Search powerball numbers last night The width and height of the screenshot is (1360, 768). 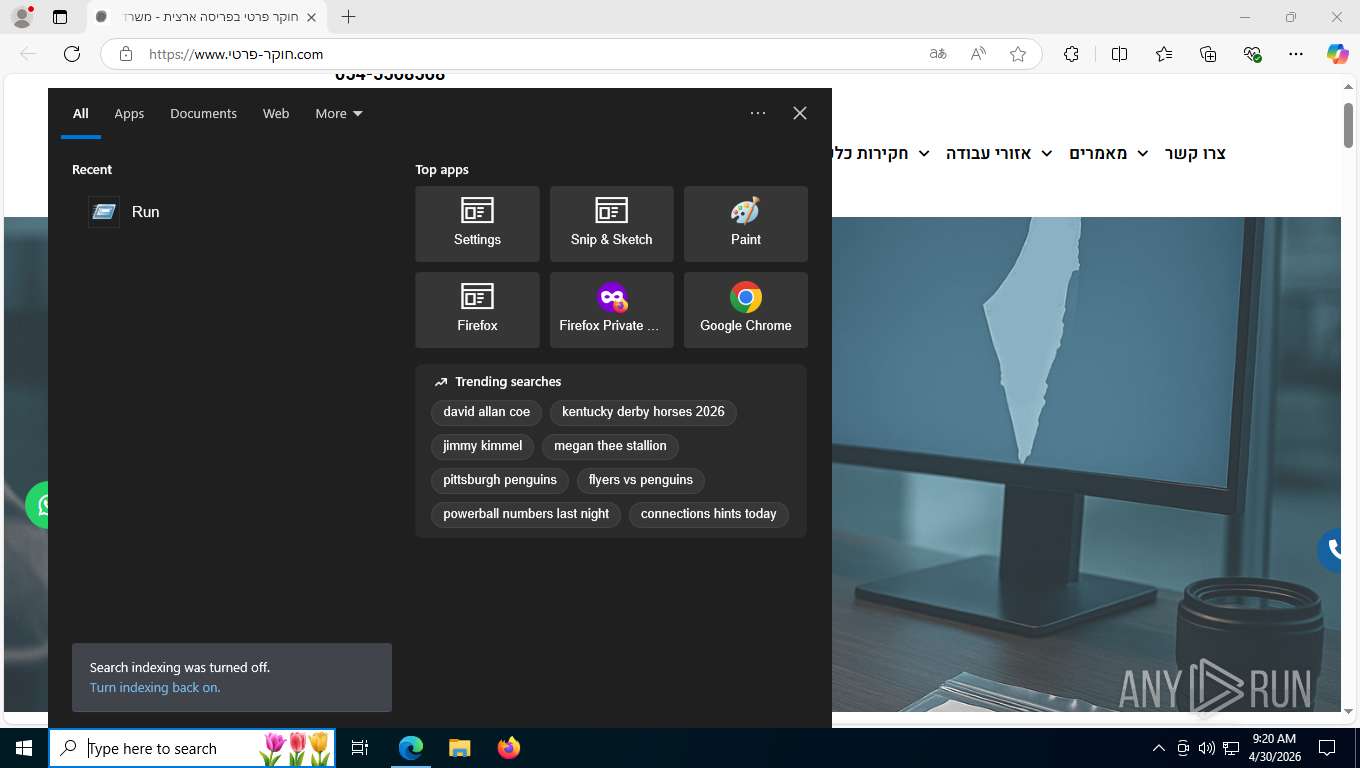[x=526, y=514]
